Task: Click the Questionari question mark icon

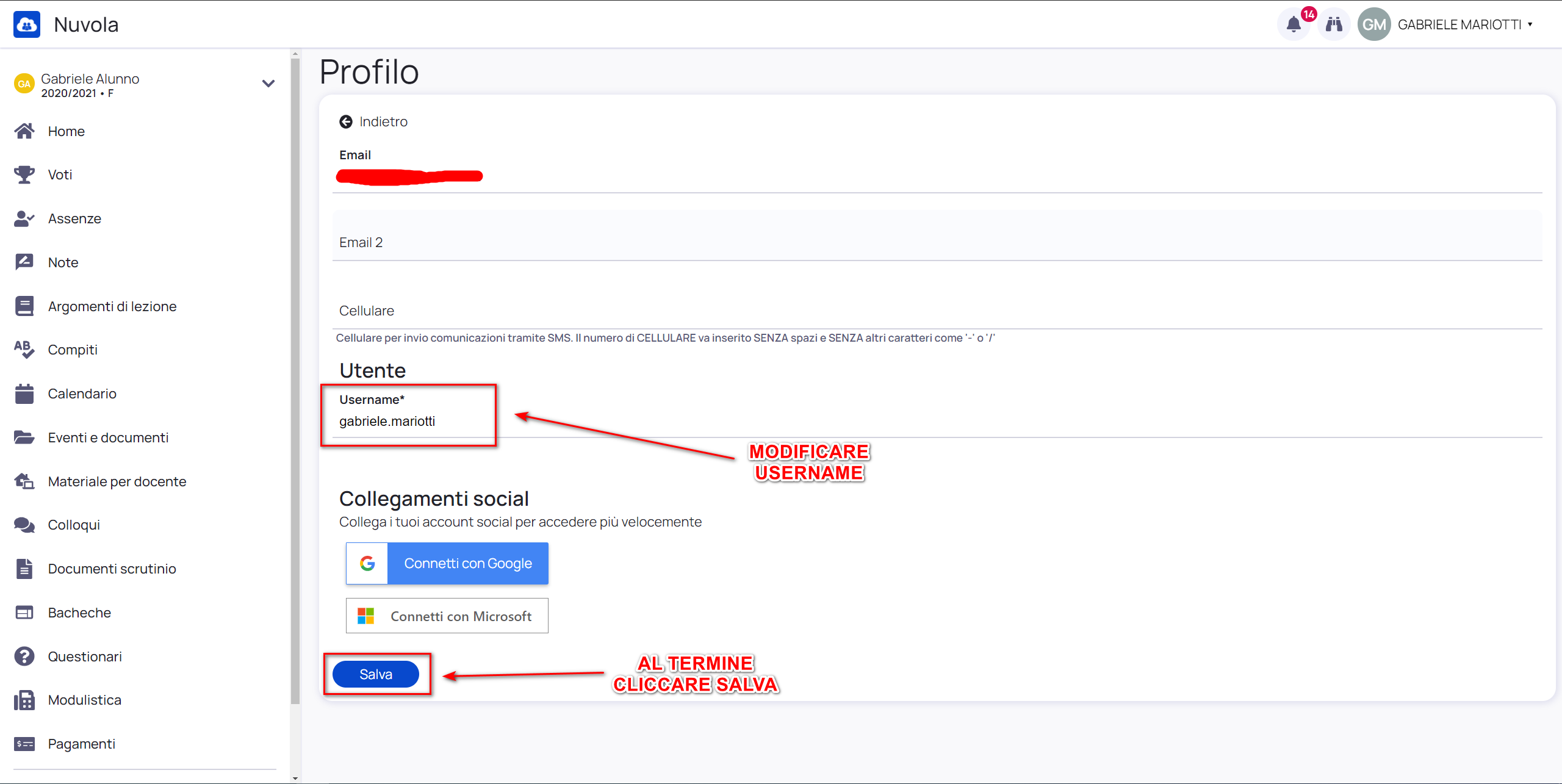Action: coord(24,656)
